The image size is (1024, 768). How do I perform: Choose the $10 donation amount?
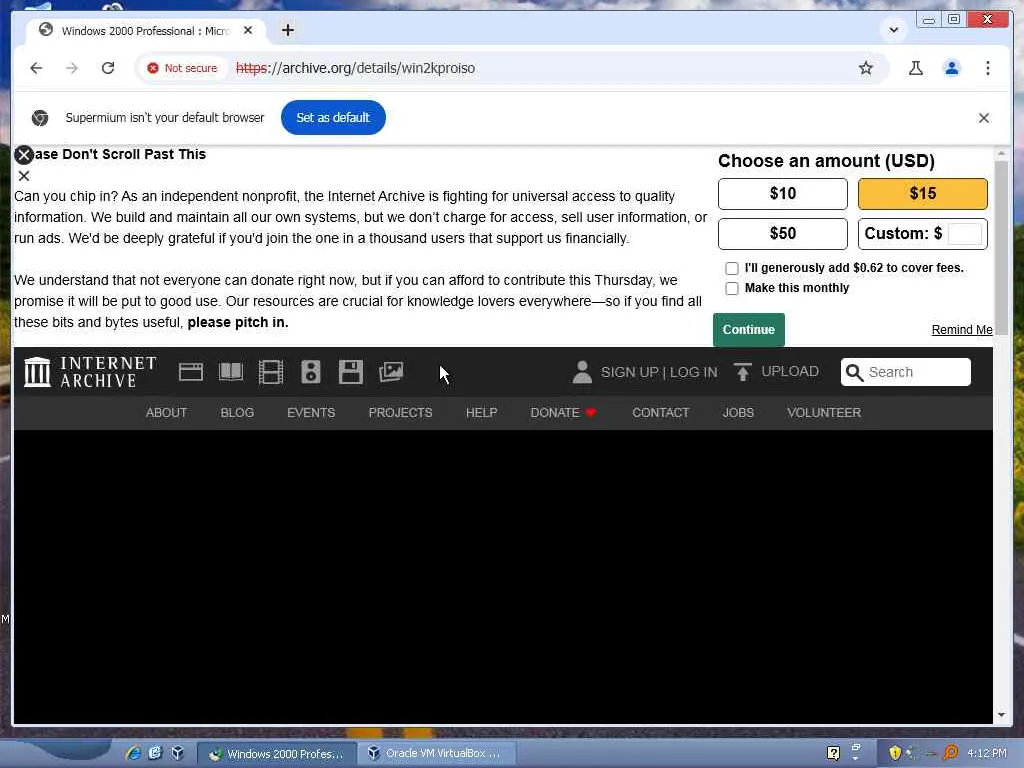[782, 193]
